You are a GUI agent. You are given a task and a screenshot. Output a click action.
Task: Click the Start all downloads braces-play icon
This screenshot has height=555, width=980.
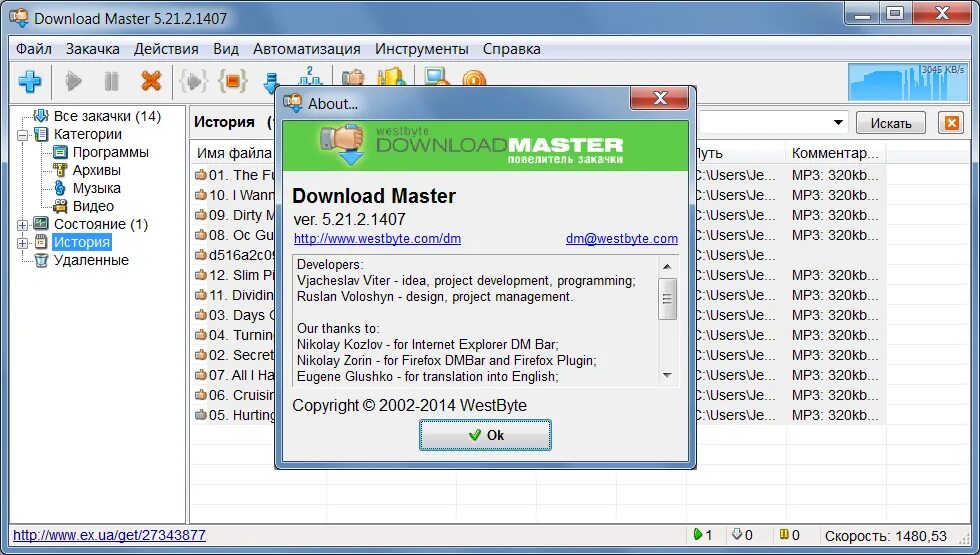(193, 81)
